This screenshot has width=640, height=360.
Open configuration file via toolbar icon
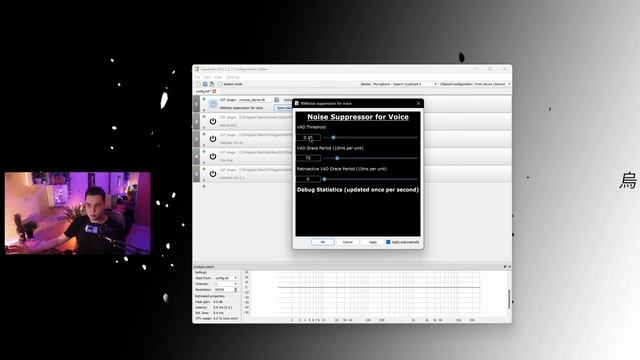[205, 84]
